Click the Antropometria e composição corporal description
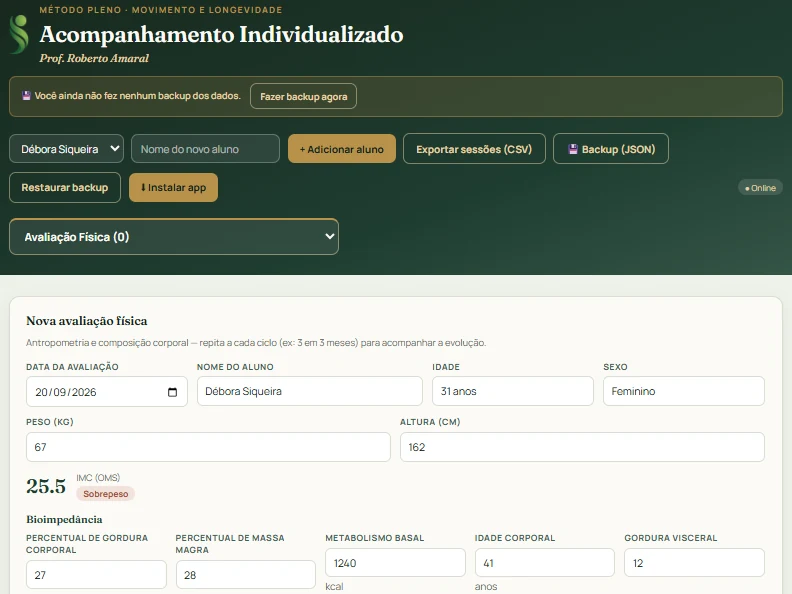 [256, 342]
